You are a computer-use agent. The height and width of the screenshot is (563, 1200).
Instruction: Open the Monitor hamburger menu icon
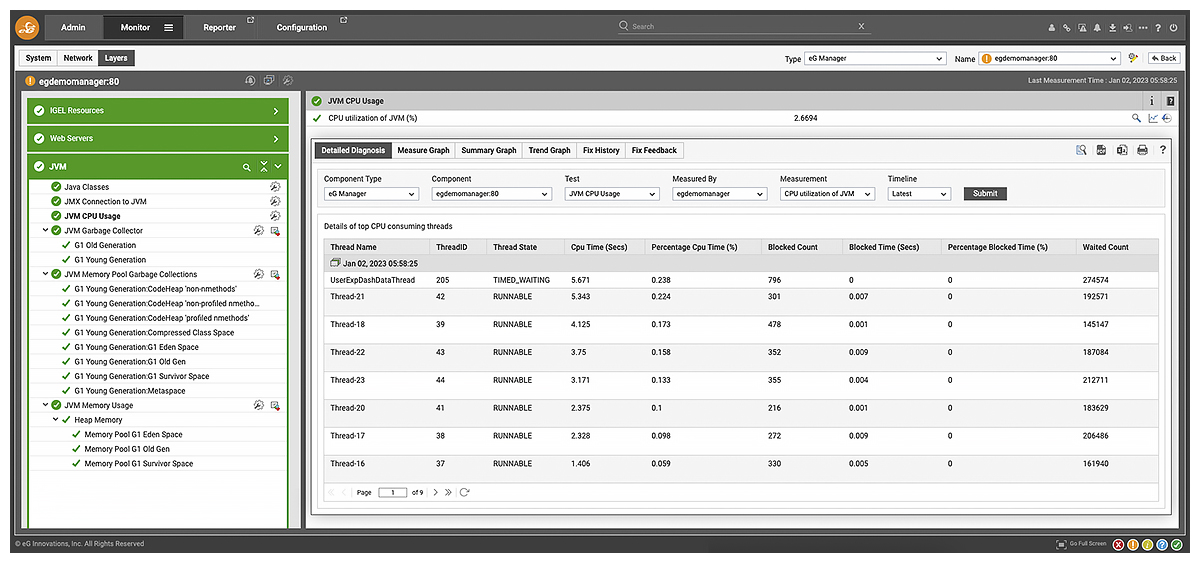pyautogui.click(x=168, y=28)
